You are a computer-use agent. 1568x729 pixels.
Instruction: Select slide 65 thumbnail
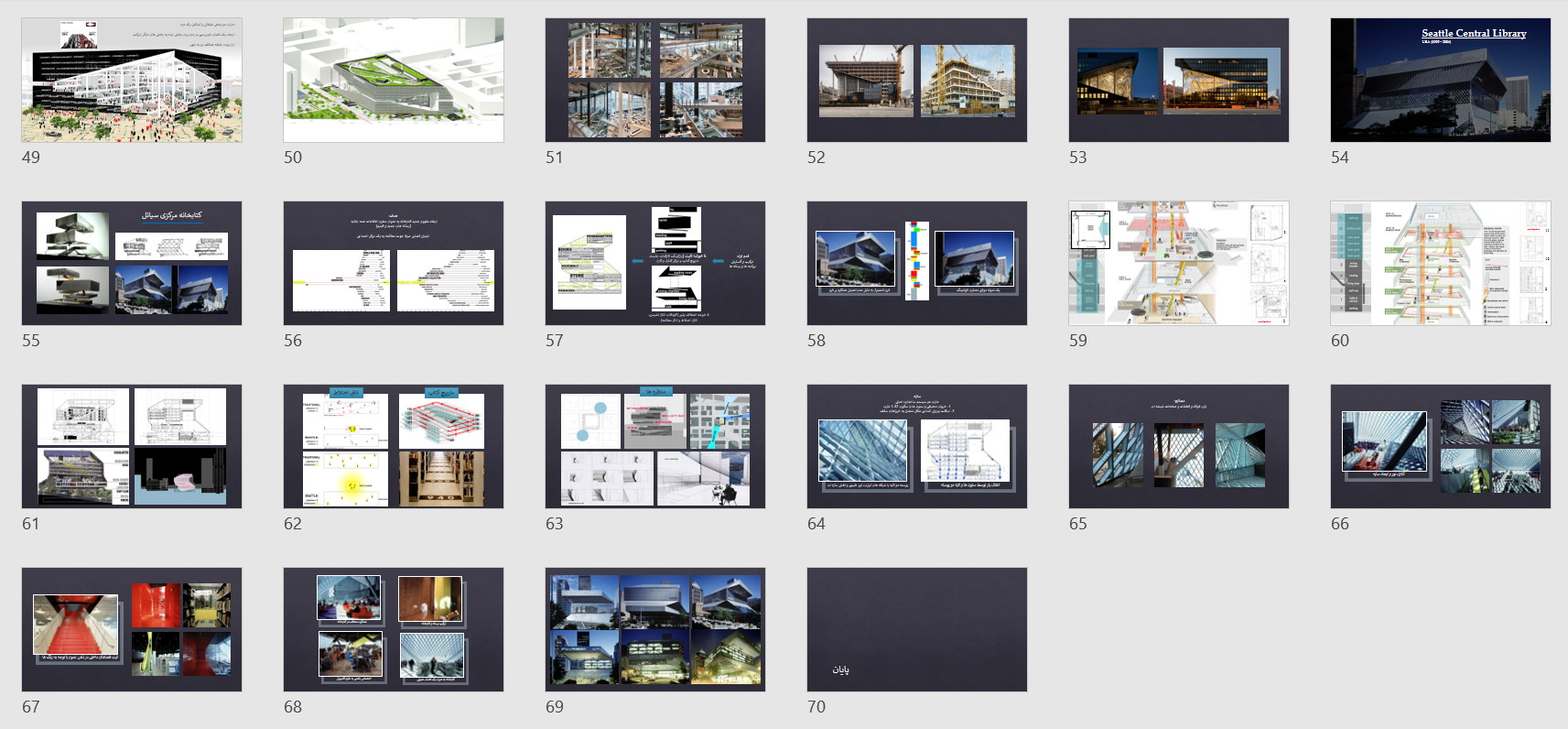[x=1179, y=446]
